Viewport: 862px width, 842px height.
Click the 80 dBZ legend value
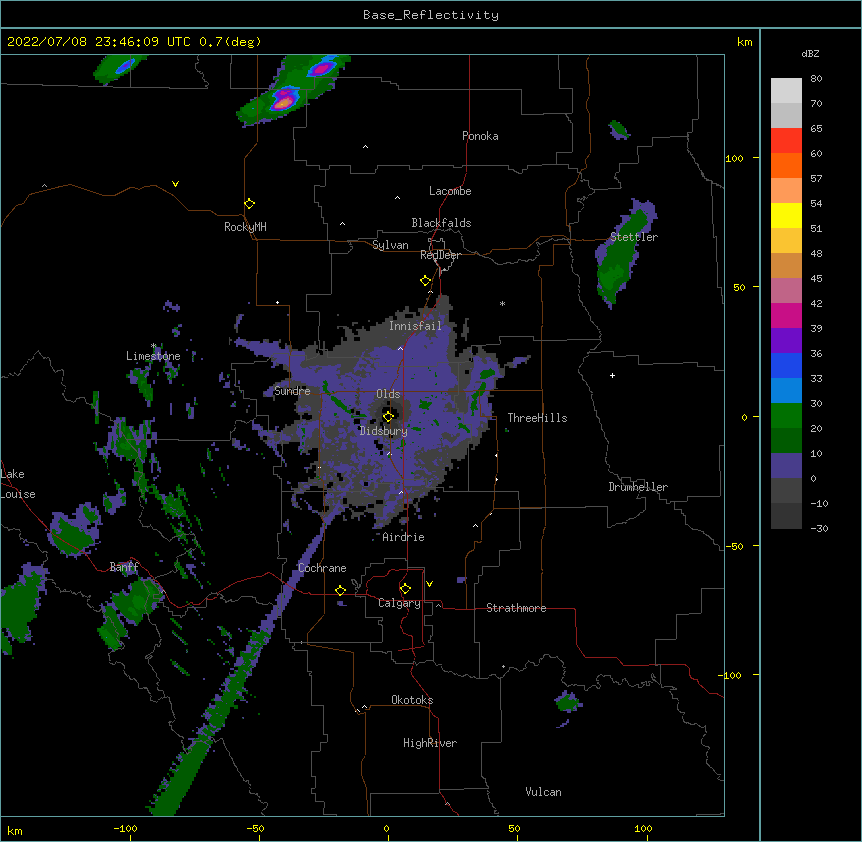click(816, 79)
